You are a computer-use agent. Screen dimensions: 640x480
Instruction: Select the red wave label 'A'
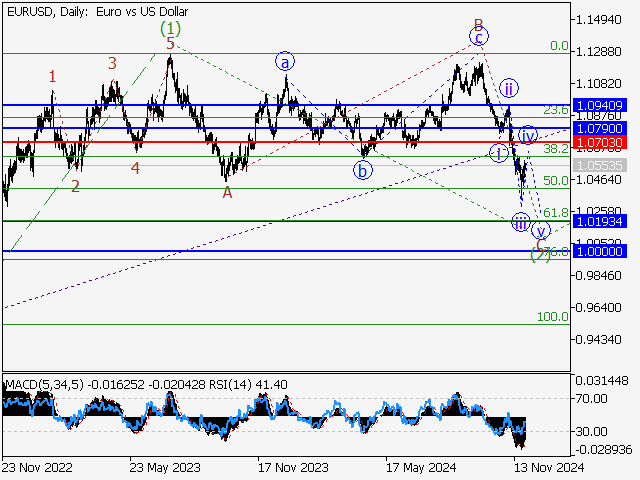(x=228, y=192)
